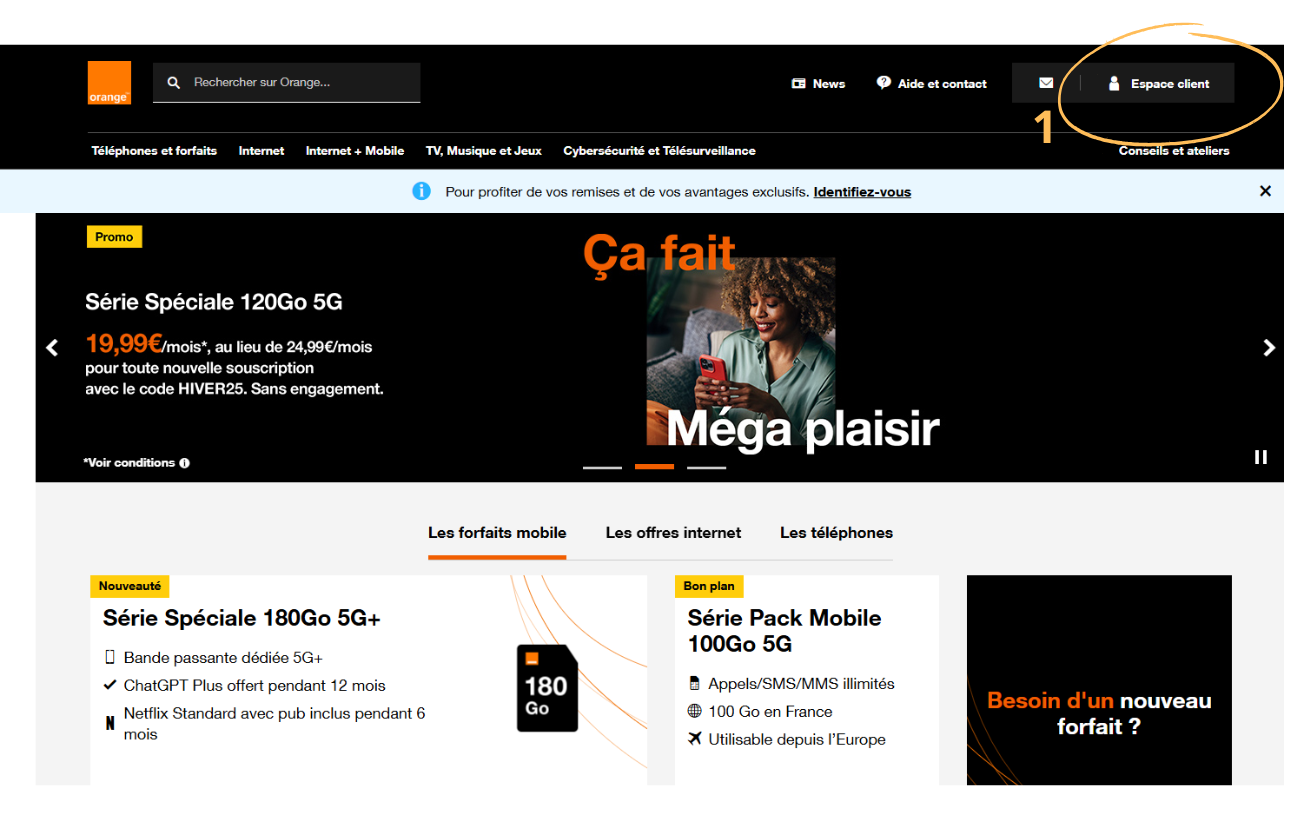The width and height of the screenshot is (1299, 832).
Task: Switch to Les téléphones tab
Action: pyautogui.click(x=836, y=533)
